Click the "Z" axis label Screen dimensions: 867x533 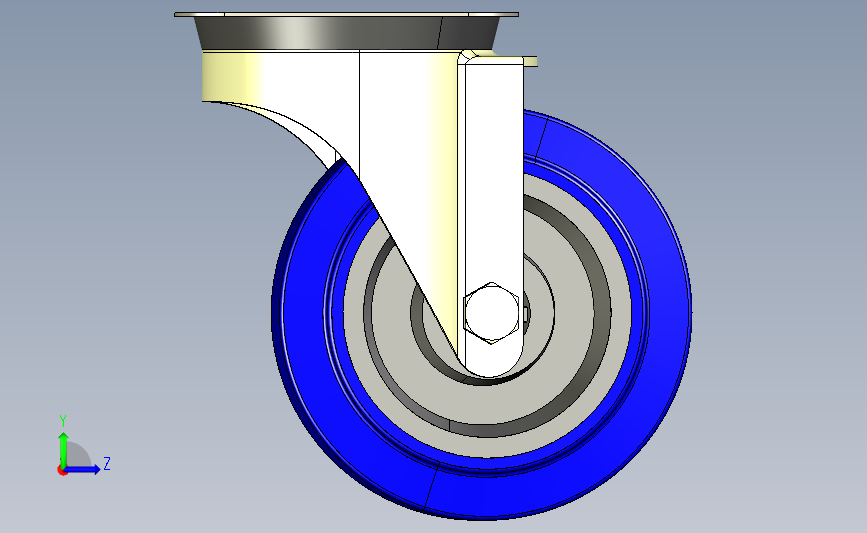pos(107,463)
